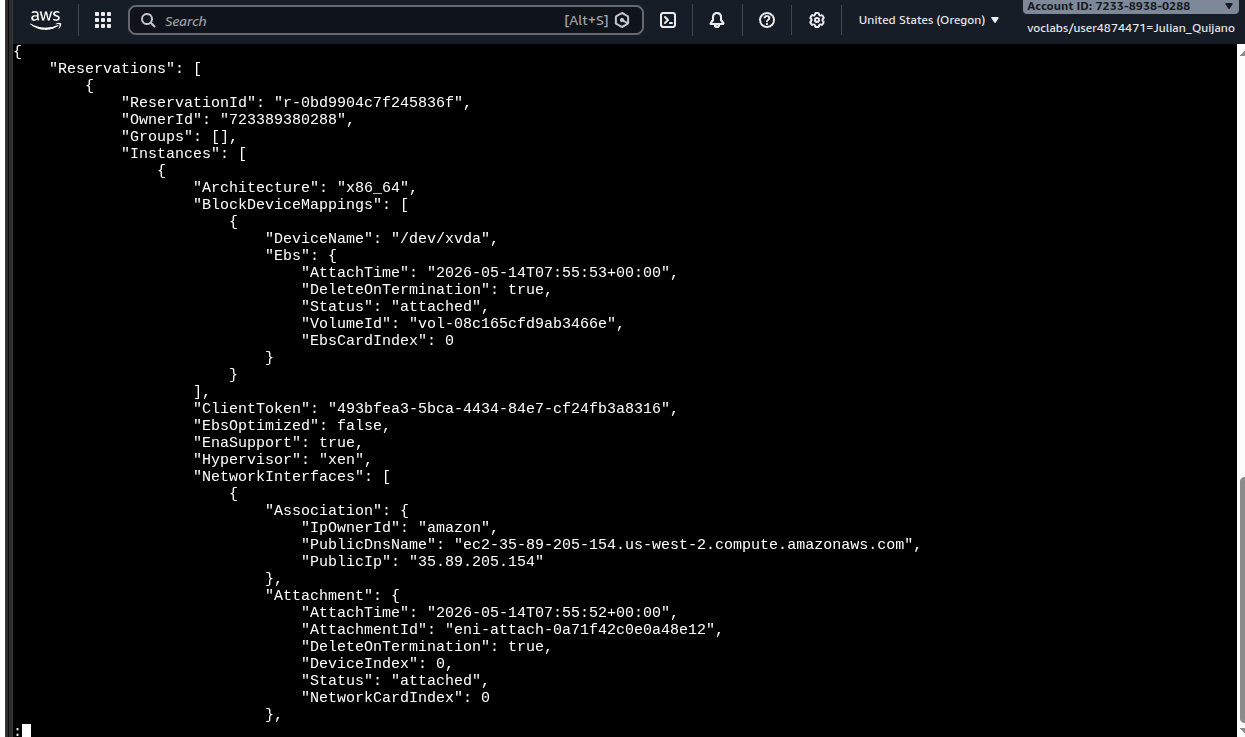Open the AWS console home logo
Image resolution: width=1245 pixels, height=737 pixels.
point(45,20)
